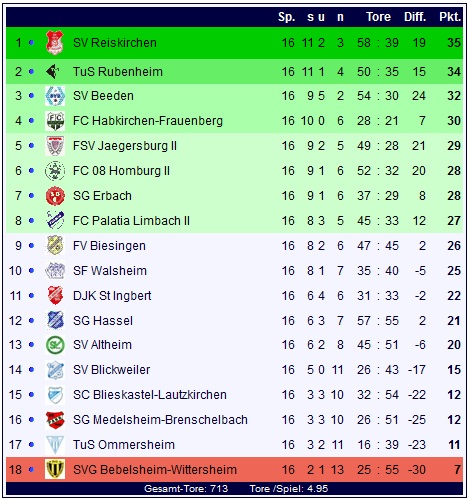This screenshot has height=500, width=470.
Task: Click the SV Altheim green circle logo
Action: (x=55, y=345)
